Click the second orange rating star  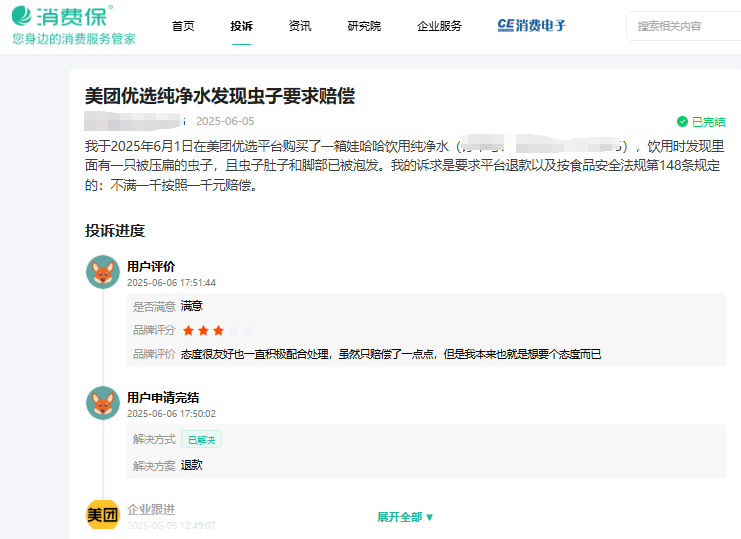pyautogui.click(x=203, y=330)
